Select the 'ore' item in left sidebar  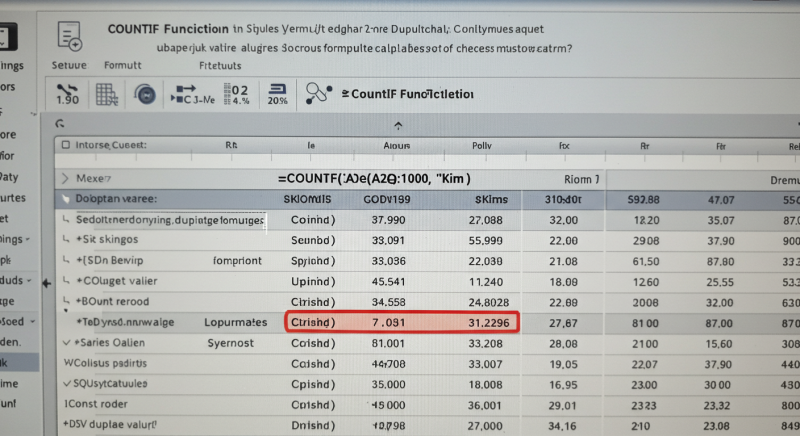(x=8, y=135)
